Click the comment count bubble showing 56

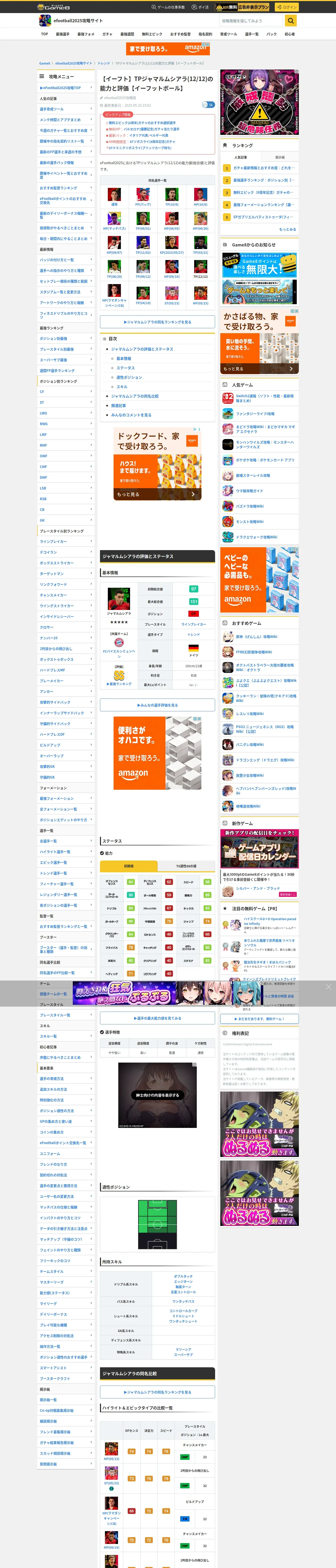tap(208, 105)
